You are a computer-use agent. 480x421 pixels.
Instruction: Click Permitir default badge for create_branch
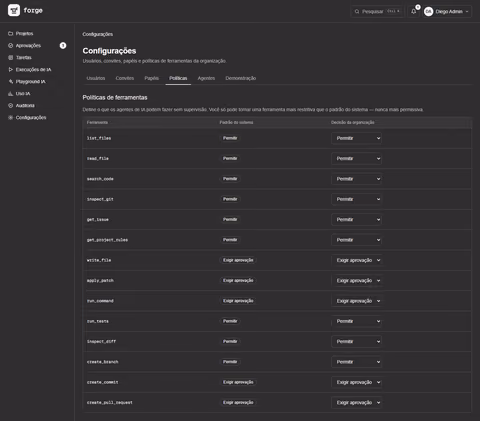tap(230, 362)
